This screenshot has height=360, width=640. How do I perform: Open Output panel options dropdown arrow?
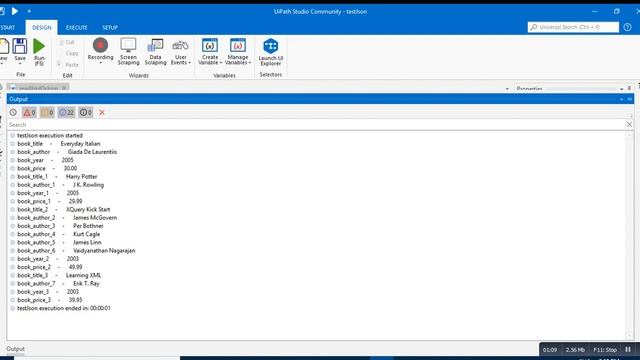[x=622, y=99]
